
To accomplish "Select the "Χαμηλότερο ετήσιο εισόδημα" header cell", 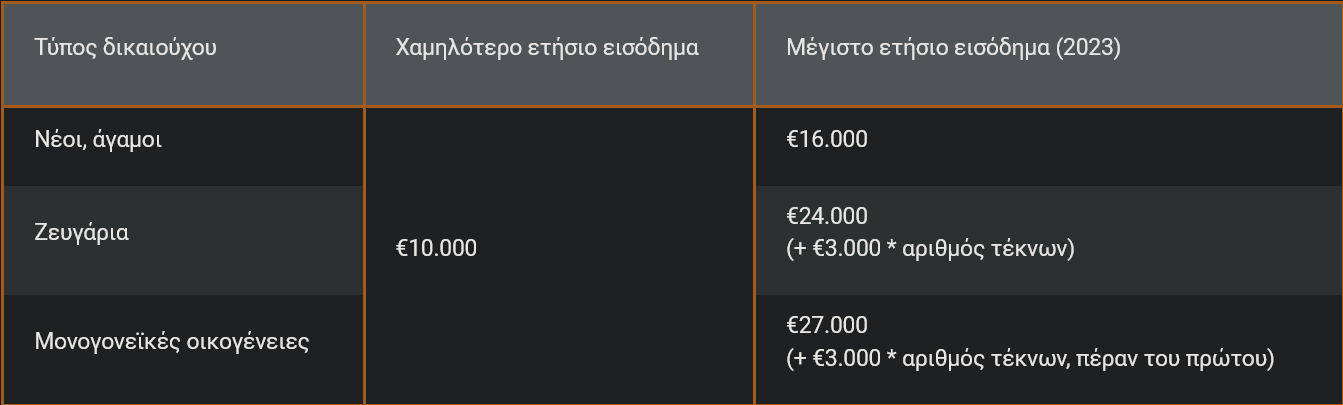I will pos(547,48).
